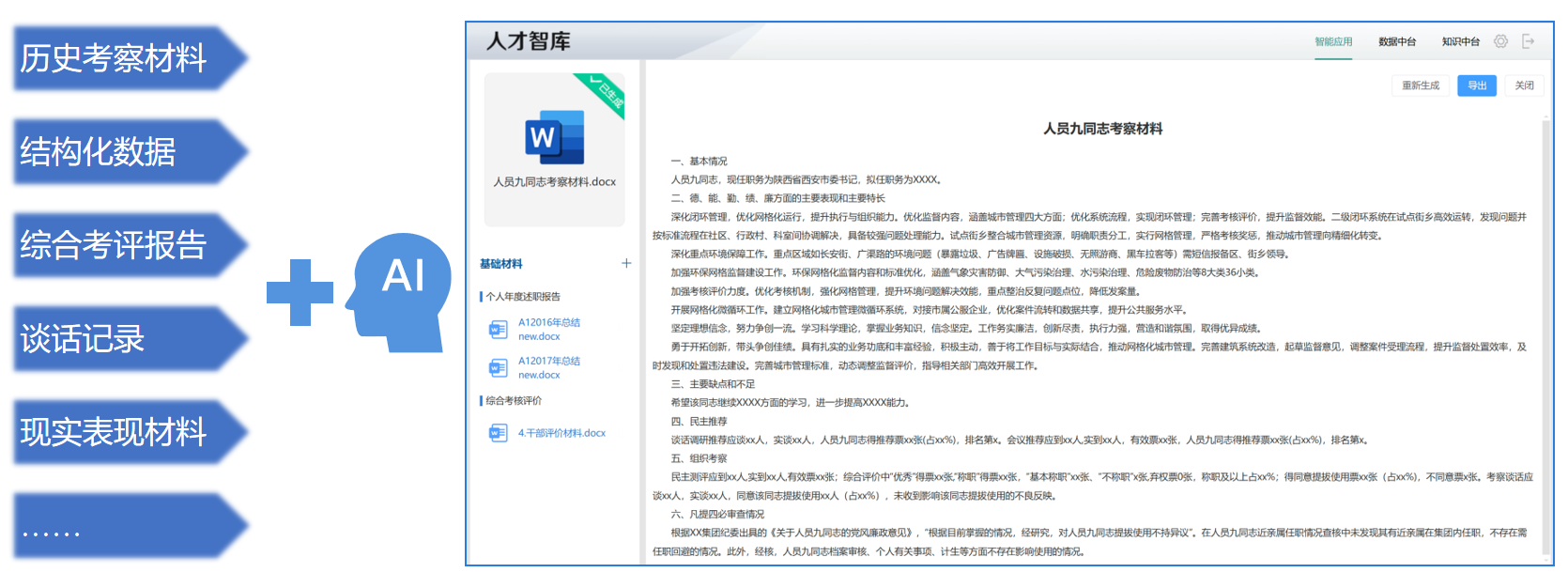Click the 六、凡提四必审查情况 heading

click(718, 515)
